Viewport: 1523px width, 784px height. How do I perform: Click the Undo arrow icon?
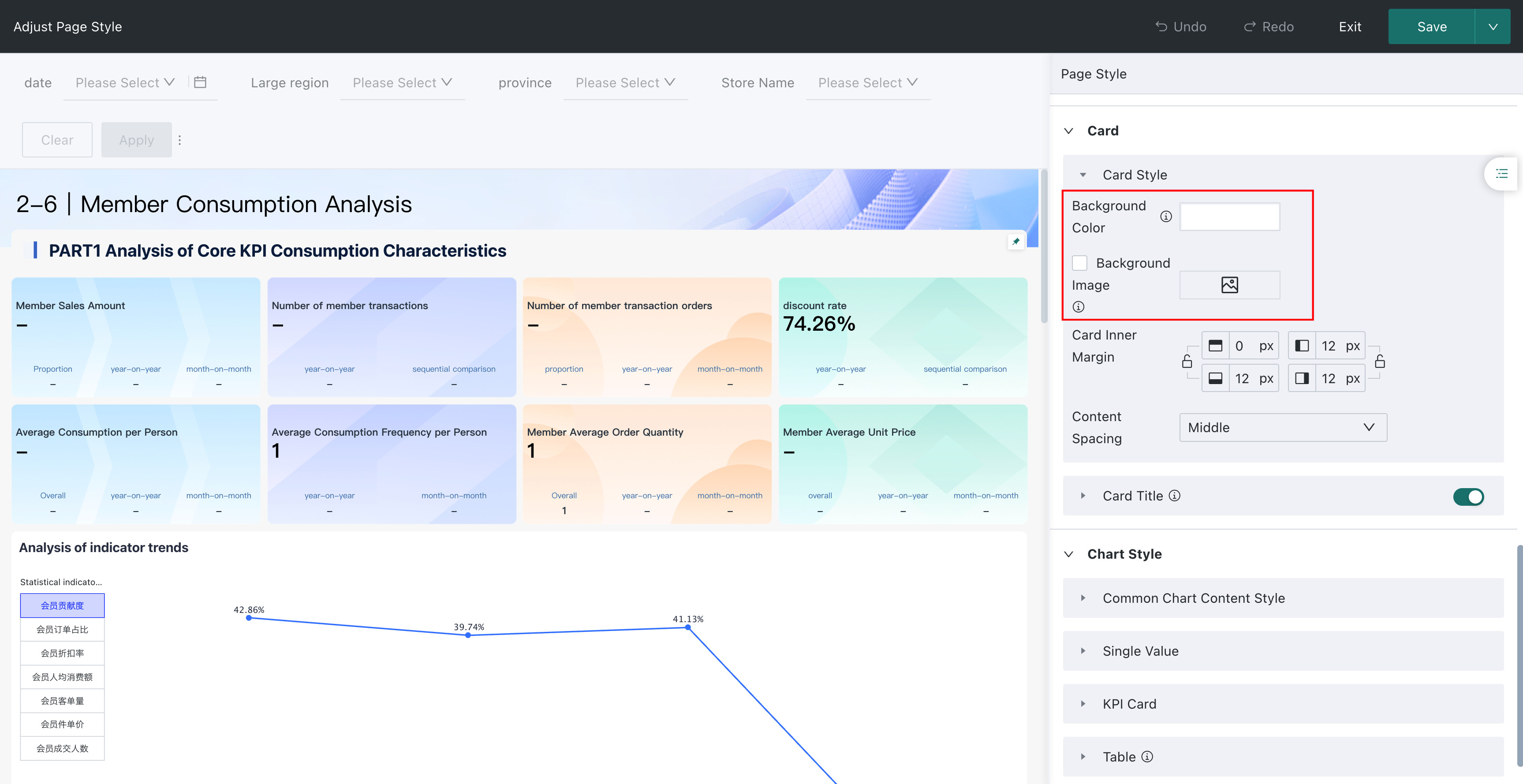coord(1161,26)
